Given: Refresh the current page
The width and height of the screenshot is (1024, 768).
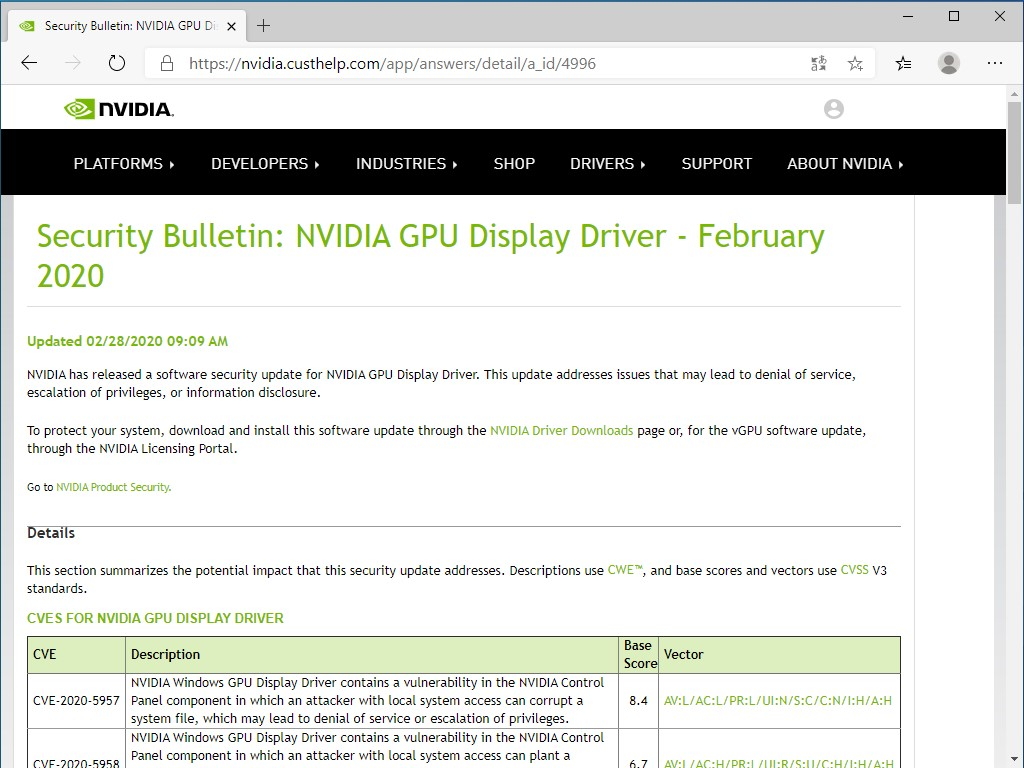Looking at the screenshot, I should coord(117,63).
